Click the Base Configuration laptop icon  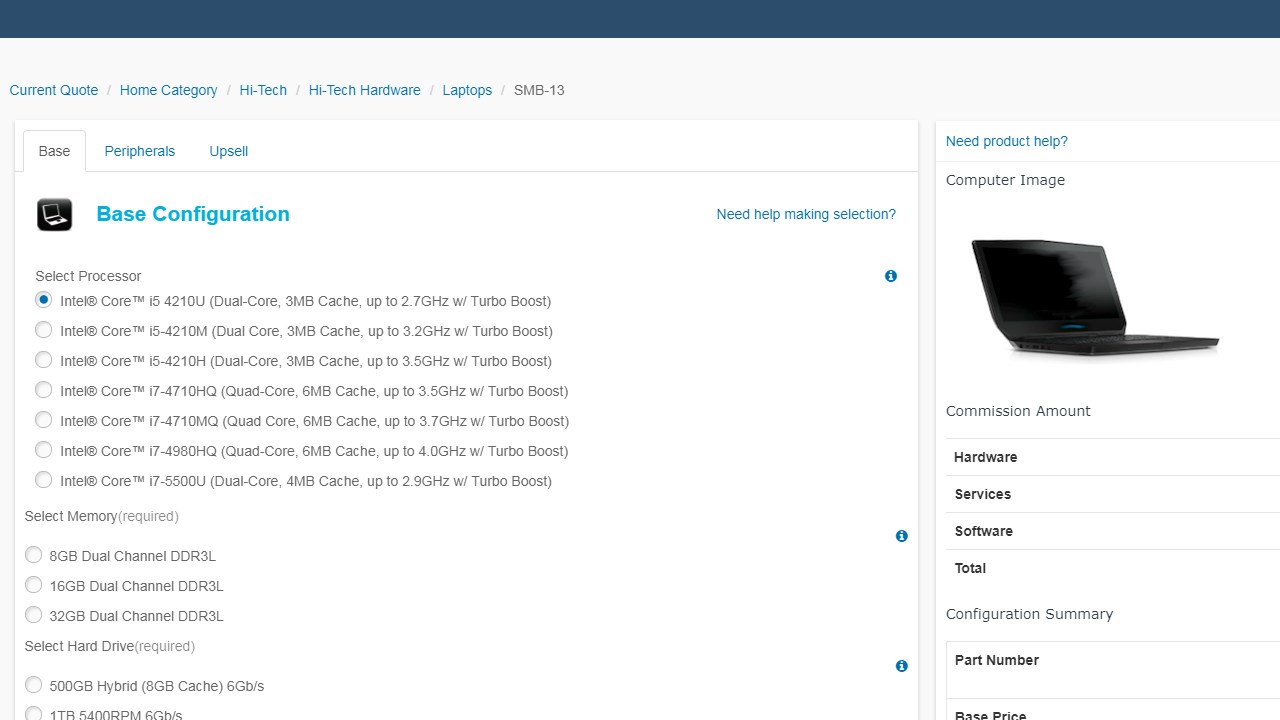55,214
